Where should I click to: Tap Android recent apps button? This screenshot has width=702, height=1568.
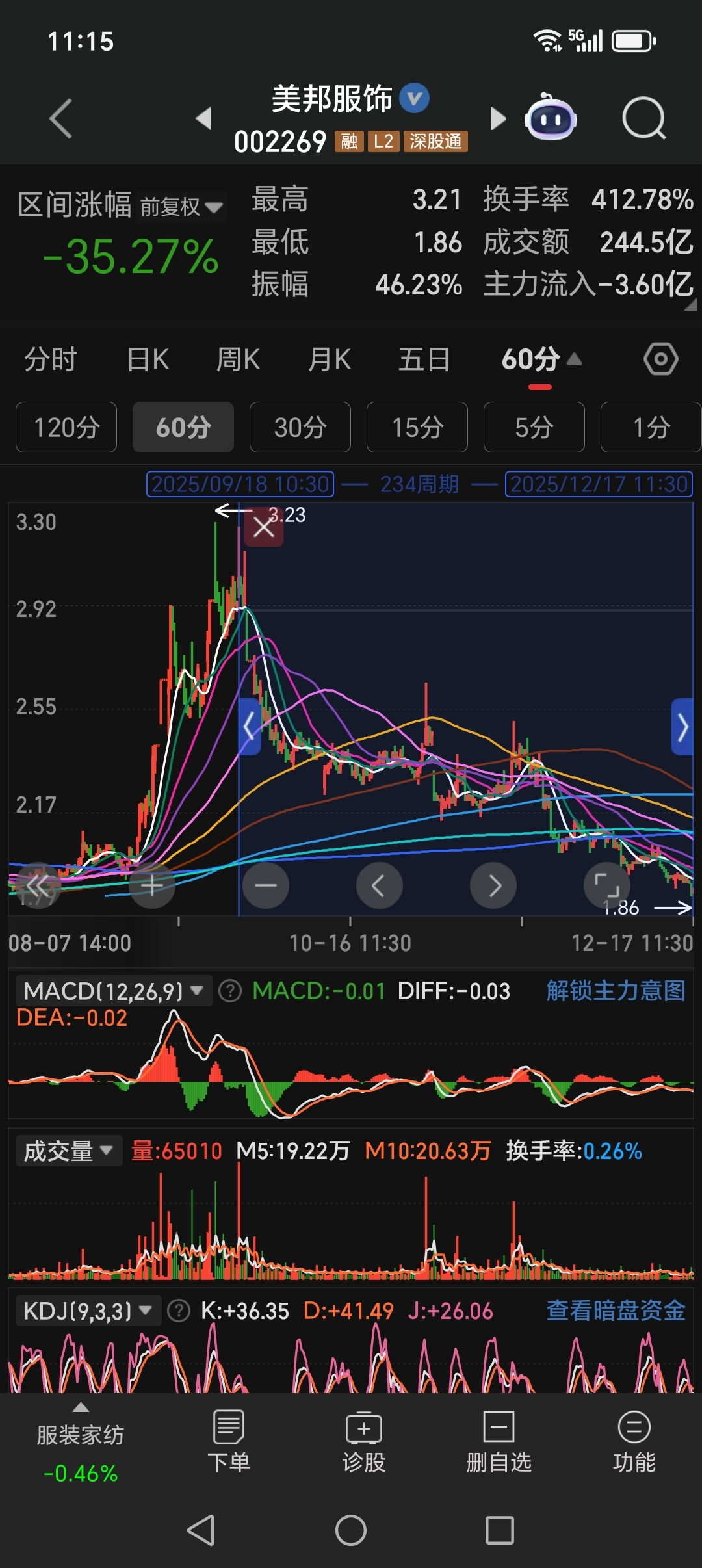500,1530
